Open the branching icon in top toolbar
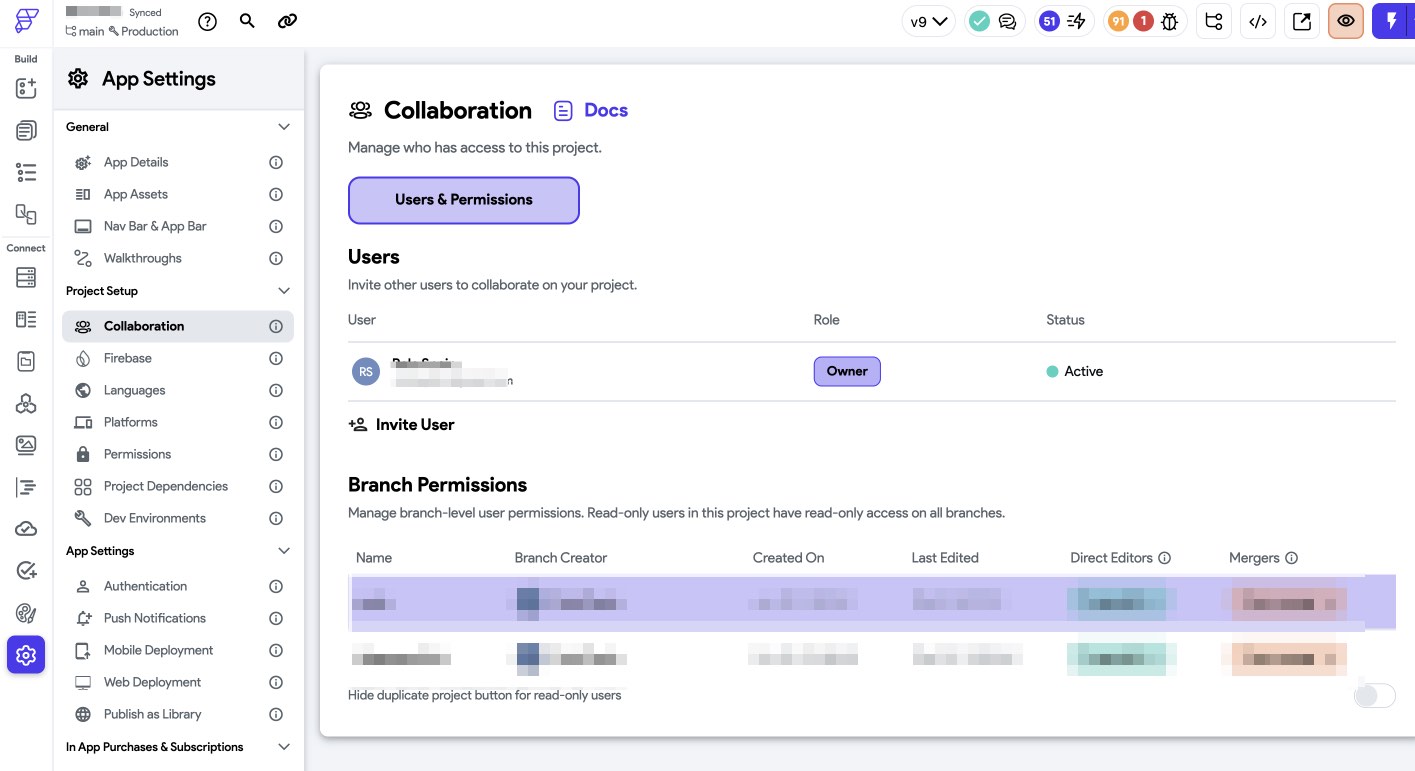This screenshot has height=771, width=1415. [x=1214, y=21]
